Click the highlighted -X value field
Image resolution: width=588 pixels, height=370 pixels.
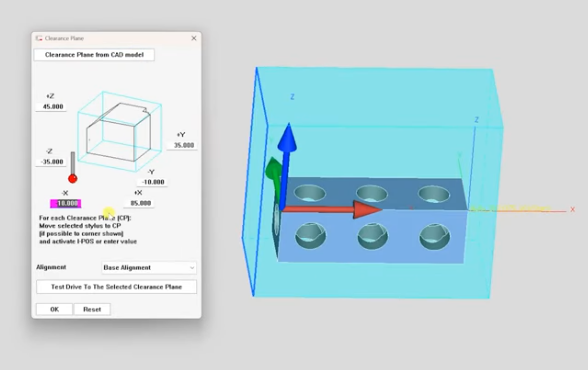point(66,204)
